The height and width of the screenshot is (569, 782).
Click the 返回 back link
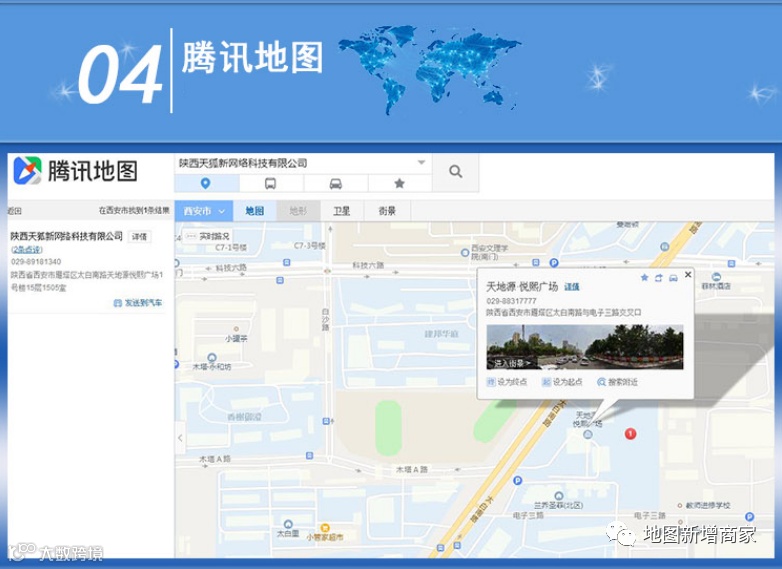(x=14, y=211)
